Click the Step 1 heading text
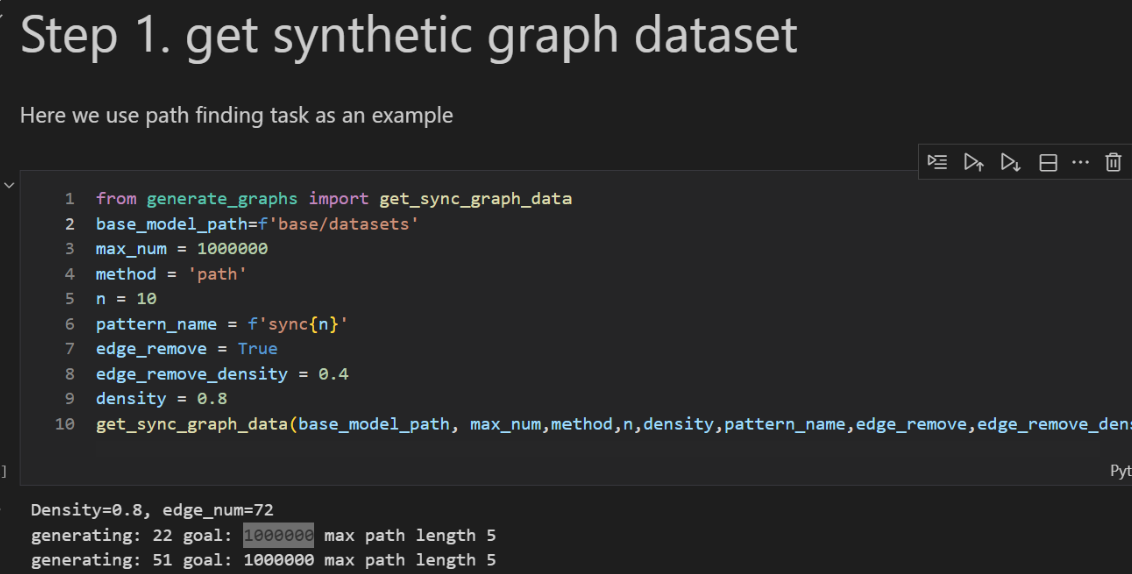Viewport: 1132px width, 574px height. pyautogui.click(x=408, y=36)
